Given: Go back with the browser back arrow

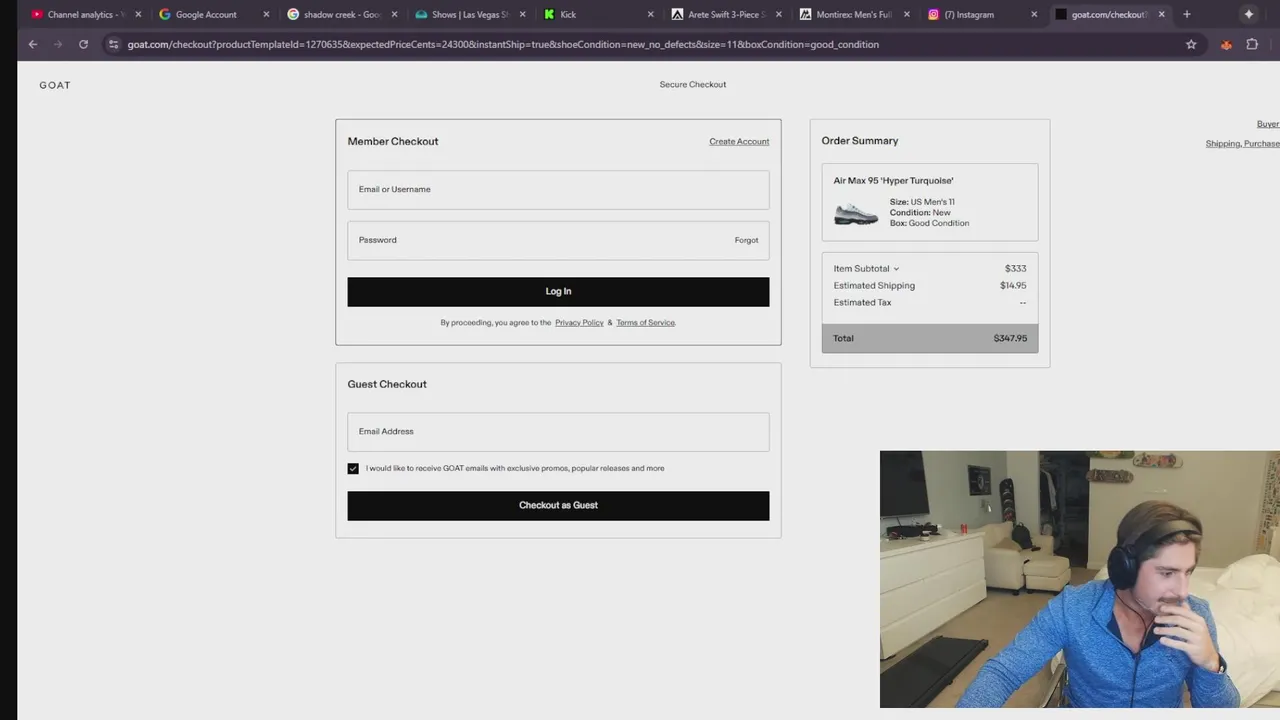Looking at the screenshot, I should tap(33, 44).
